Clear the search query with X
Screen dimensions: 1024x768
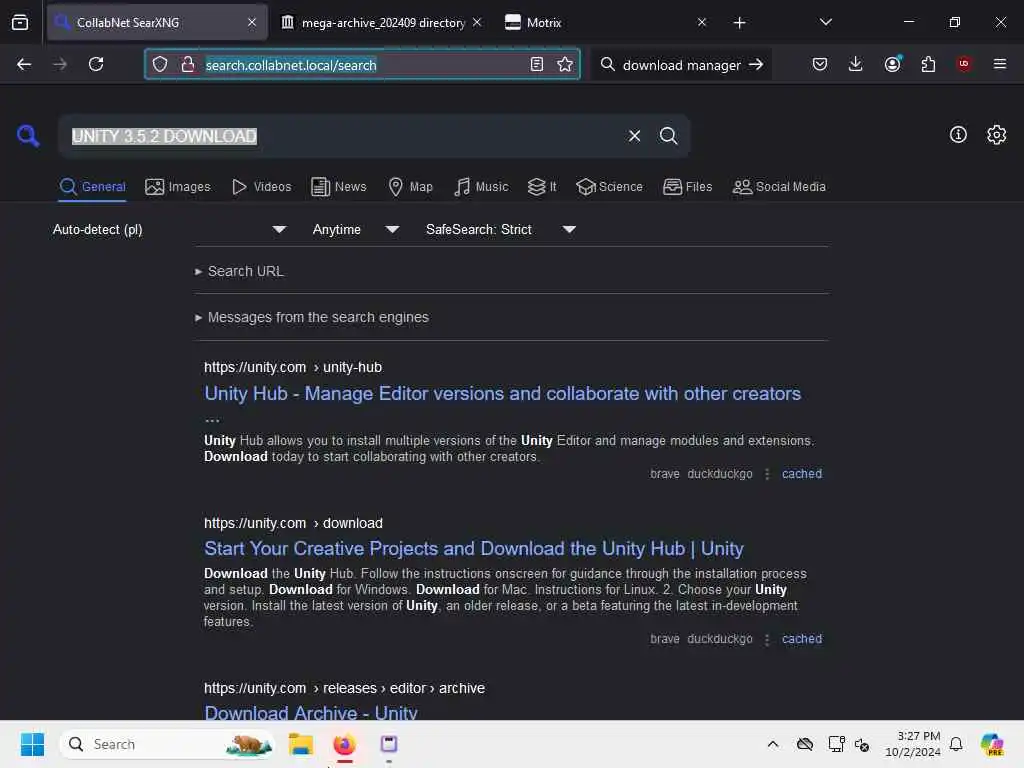click(x=634, y=136)
